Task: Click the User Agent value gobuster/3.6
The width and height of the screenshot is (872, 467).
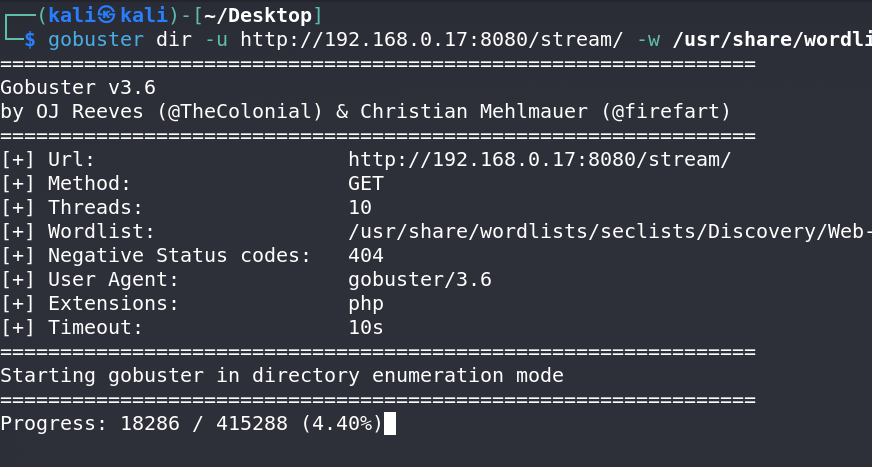Action: point(420,279)
